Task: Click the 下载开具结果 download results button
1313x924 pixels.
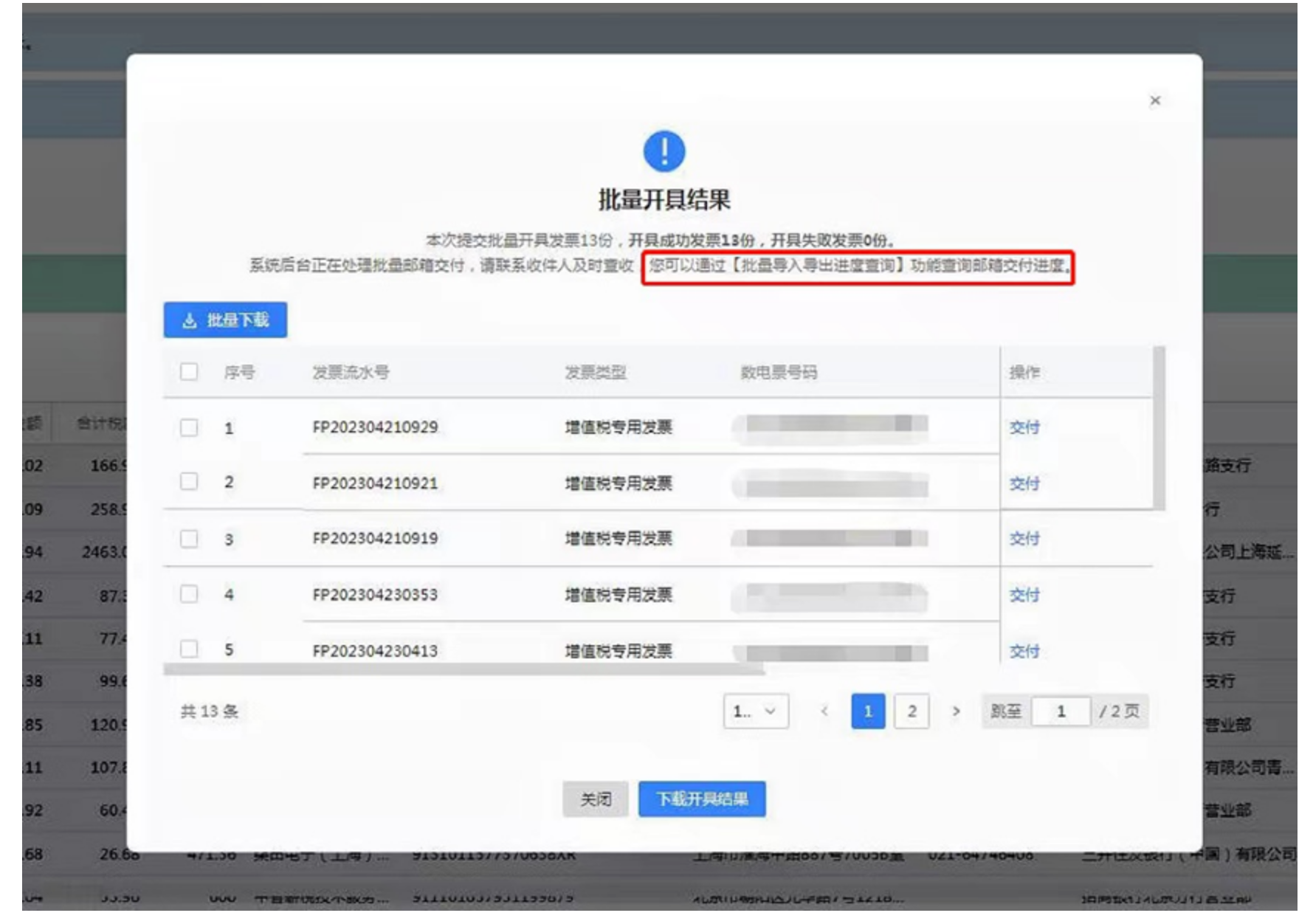Action: coord(702,799)
